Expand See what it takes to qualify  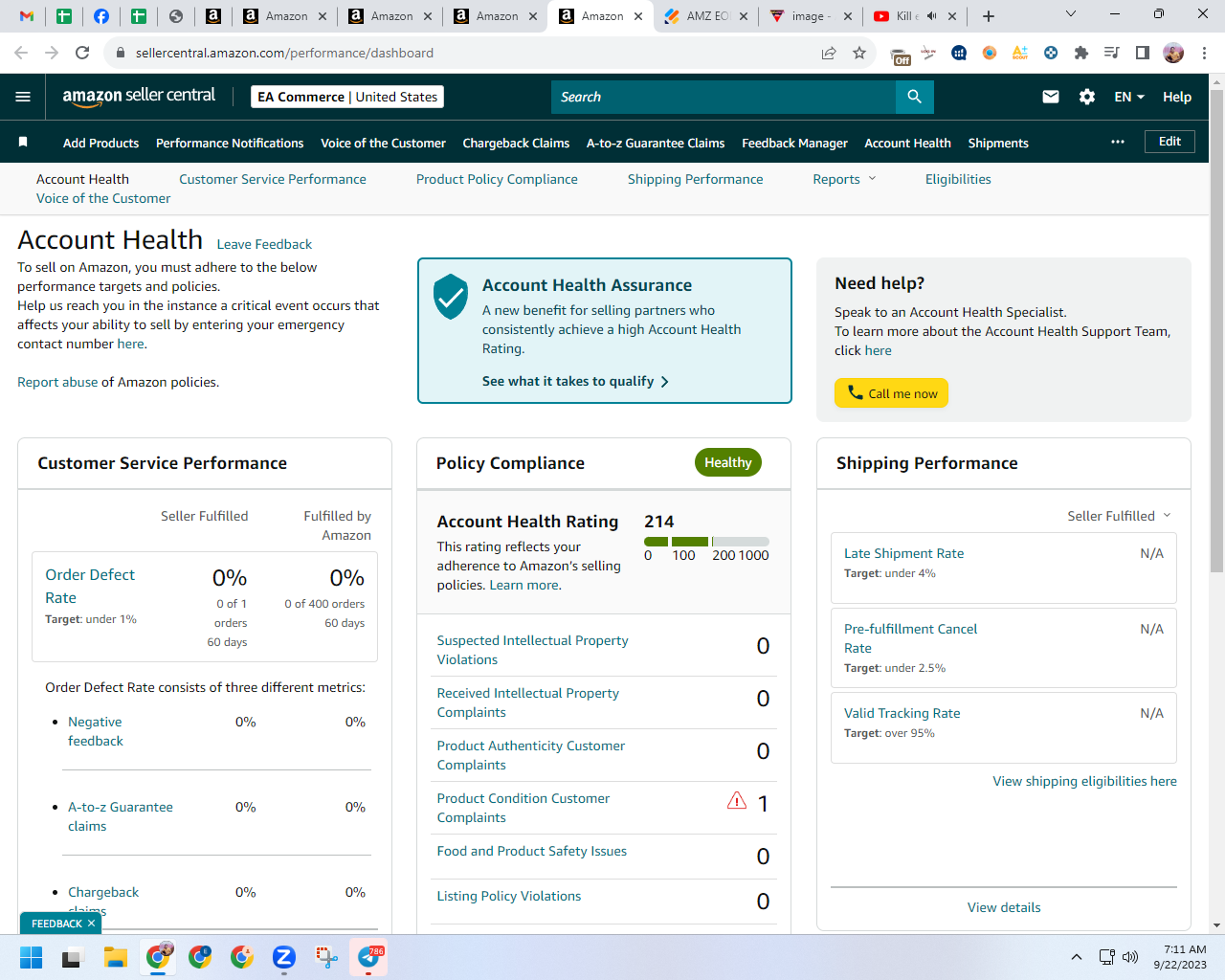click(x=575, y=381)
